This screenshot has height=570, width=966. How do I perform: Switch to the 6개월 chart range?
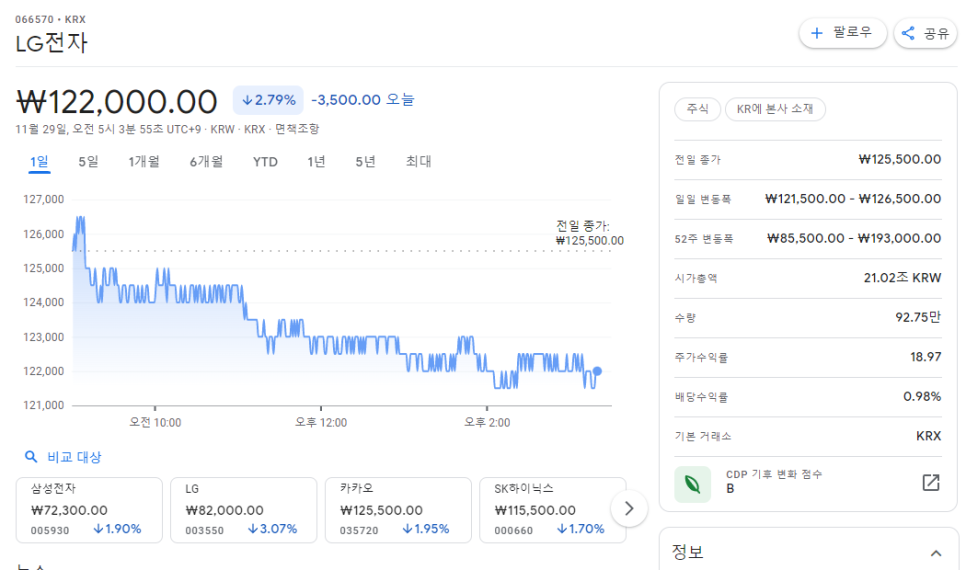[x=206, y=161]
